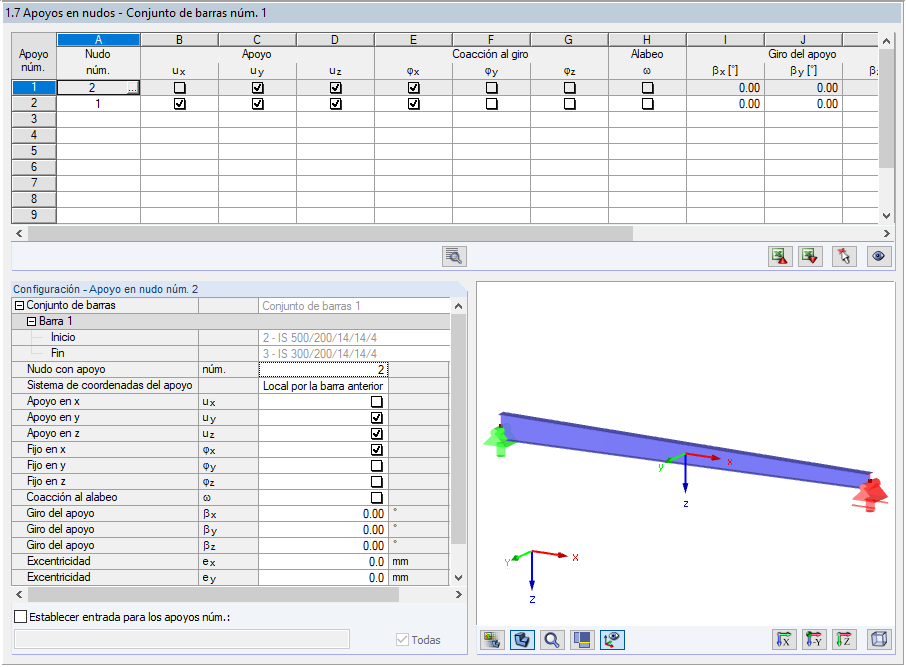Click the overlapping squares section view icon
The image size is (906, 667).
pos(582,640)
